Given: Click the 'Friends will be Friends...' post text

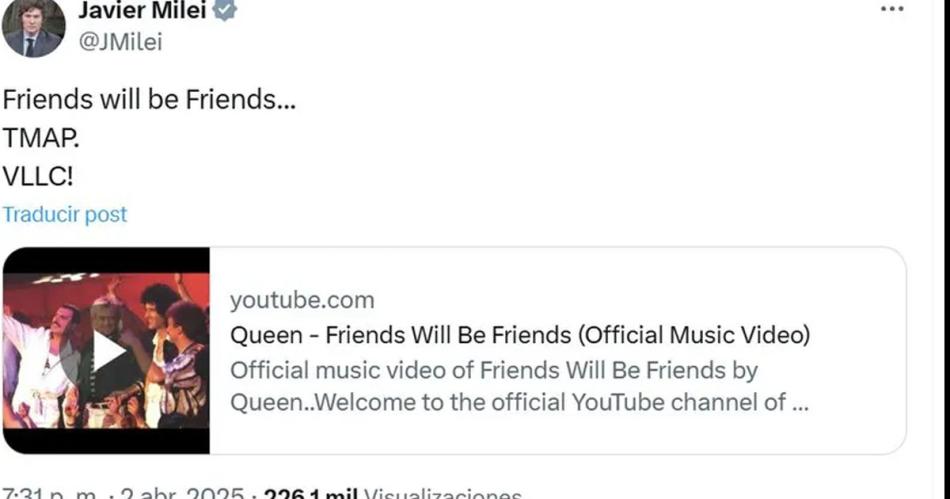Looking at the screenshot, I should point(149,99).
